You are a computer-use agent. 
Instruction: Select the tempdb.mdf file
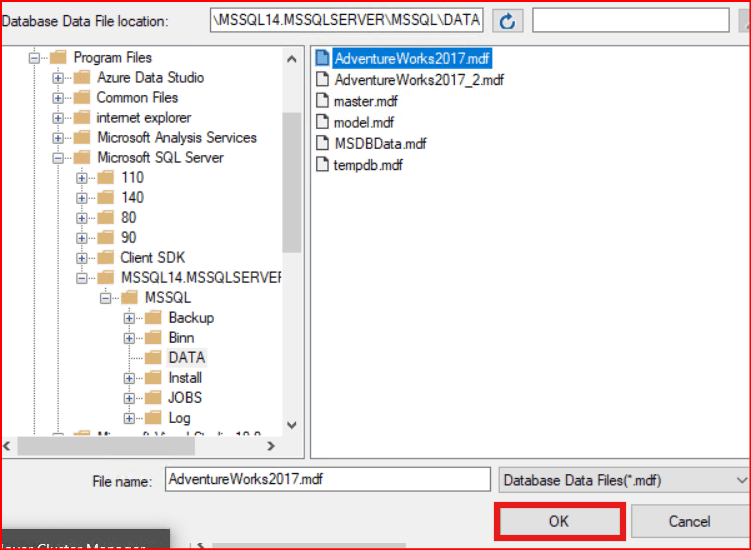[368, 165]
